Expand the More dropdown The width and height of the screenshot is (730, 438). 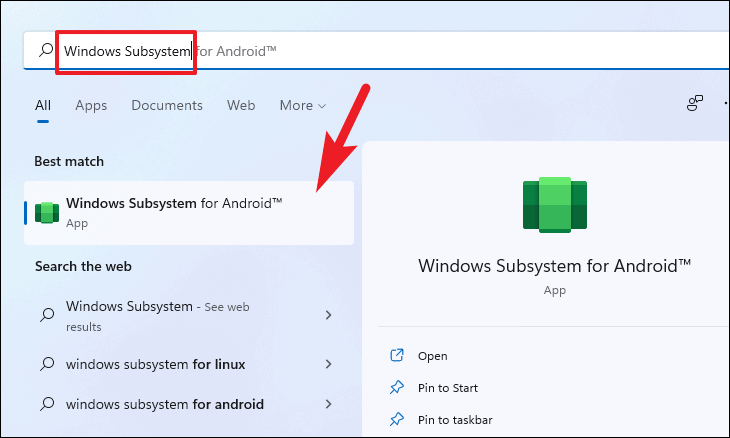[303, 106]
